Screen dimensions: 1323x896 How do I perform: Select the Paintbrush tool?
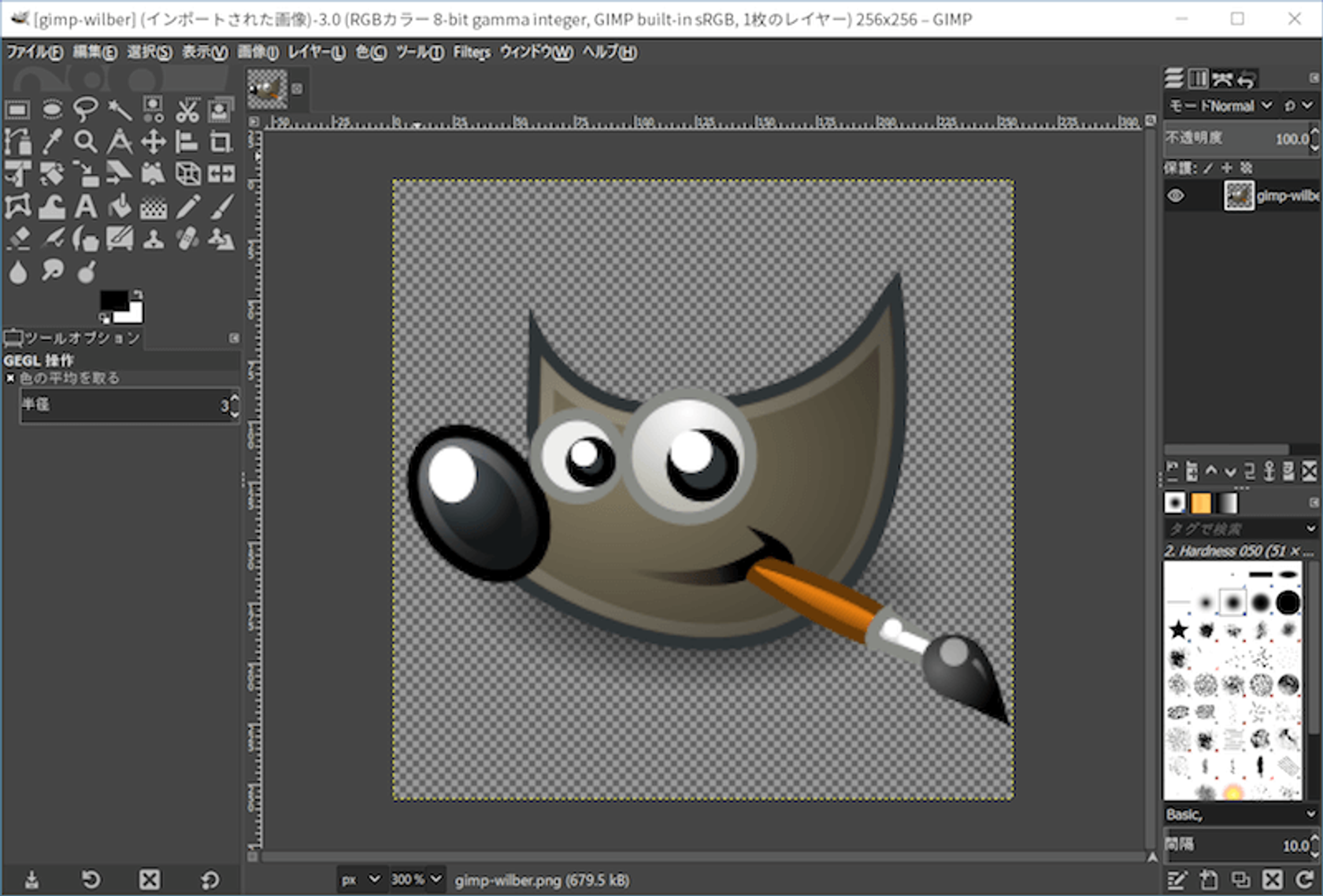click(221, 206)
